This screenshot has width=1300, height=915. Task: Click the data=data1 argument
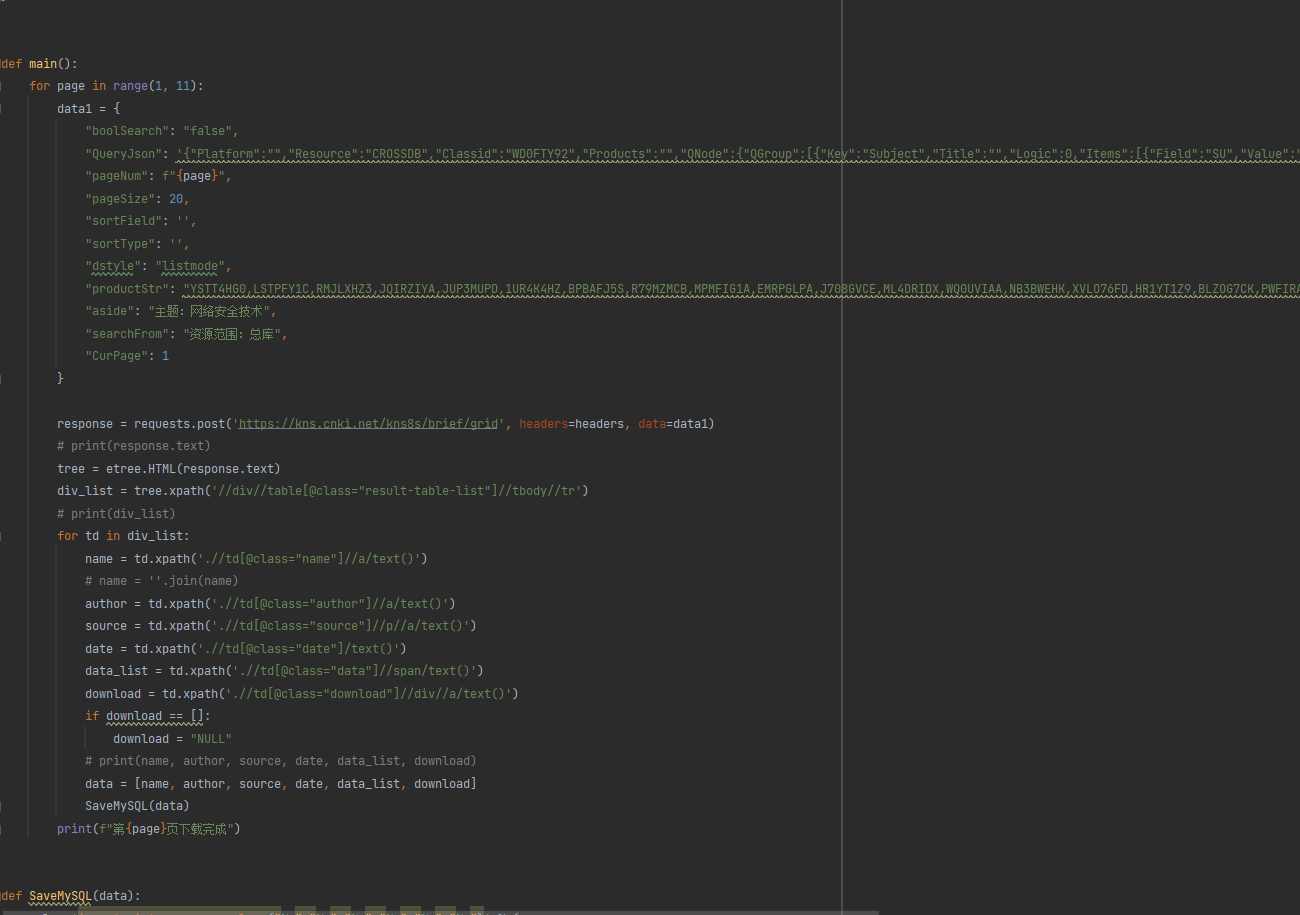(673, 424)
